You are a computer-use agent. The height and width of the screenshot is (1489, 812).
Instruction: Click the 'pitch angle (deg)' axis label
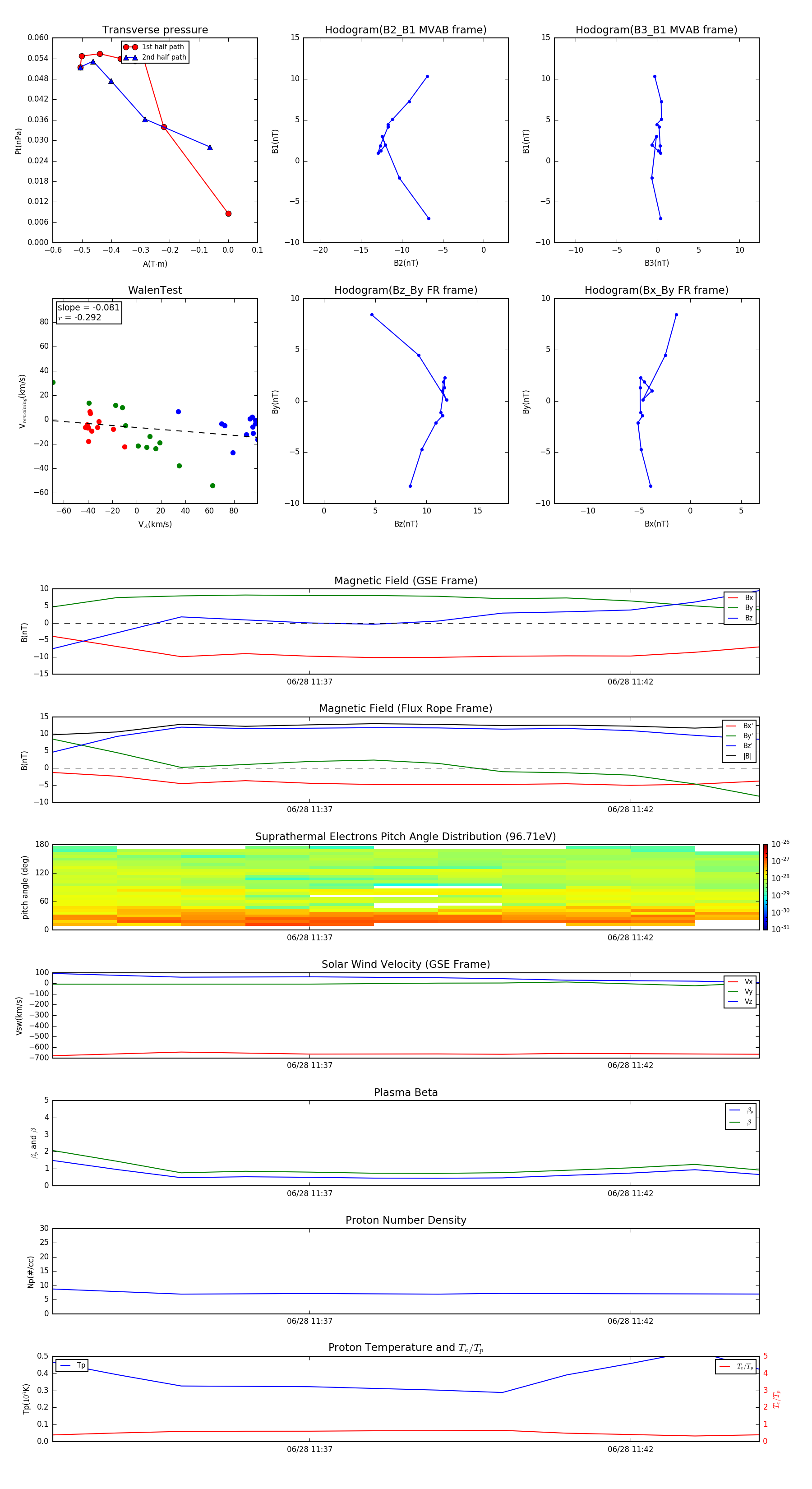(25, 887)
